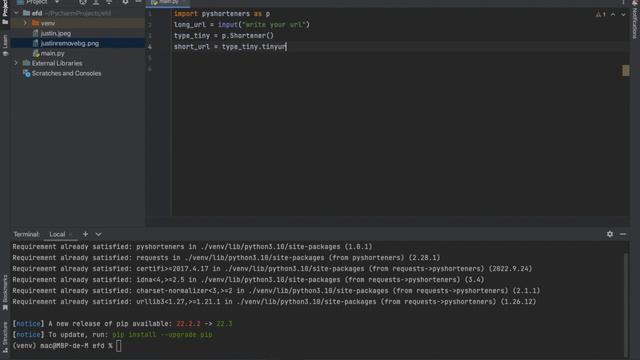Open the Structure sidebar tab
This screenshot has width=640, height=360.
pos(5,337)
